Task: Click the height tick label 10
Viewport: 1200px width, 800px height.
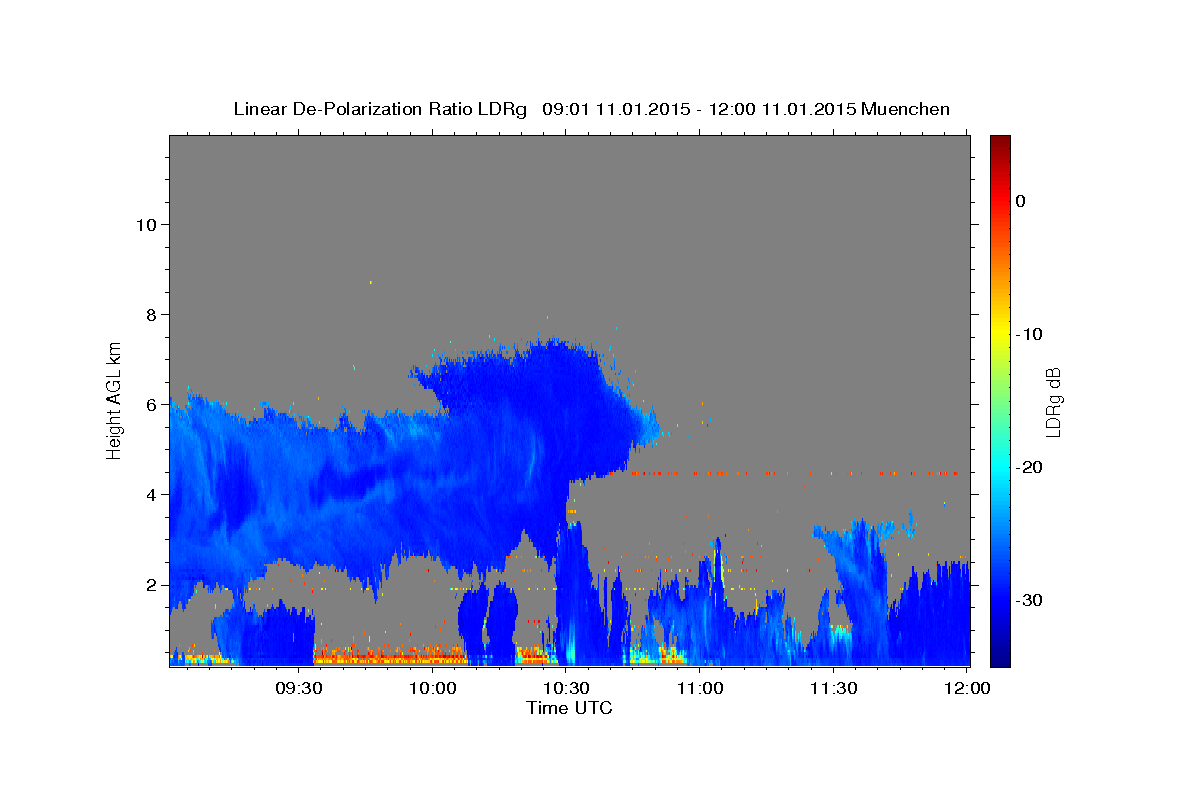Action: [x=145, y=224]
